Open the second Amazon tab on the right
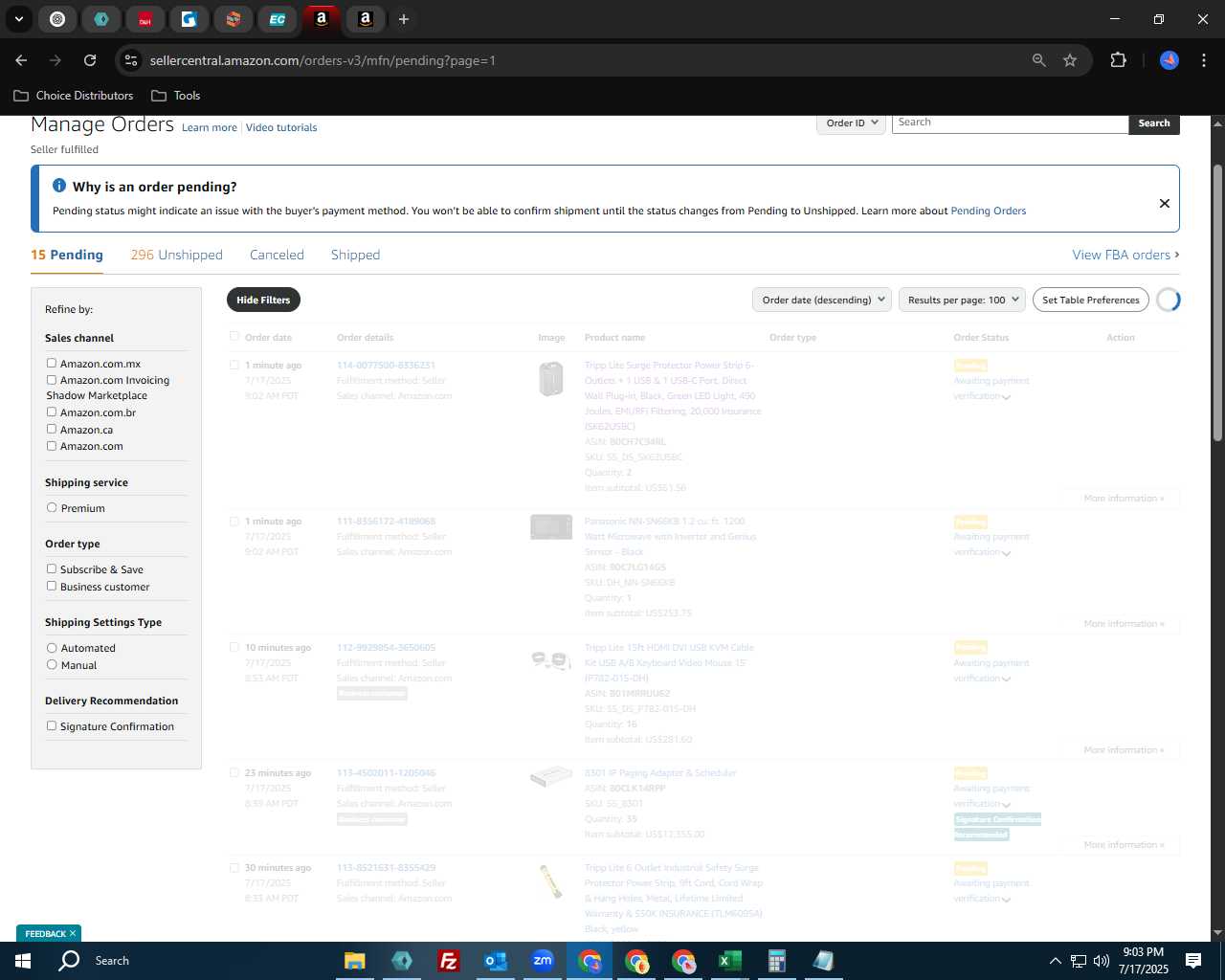 click(366, 19)
